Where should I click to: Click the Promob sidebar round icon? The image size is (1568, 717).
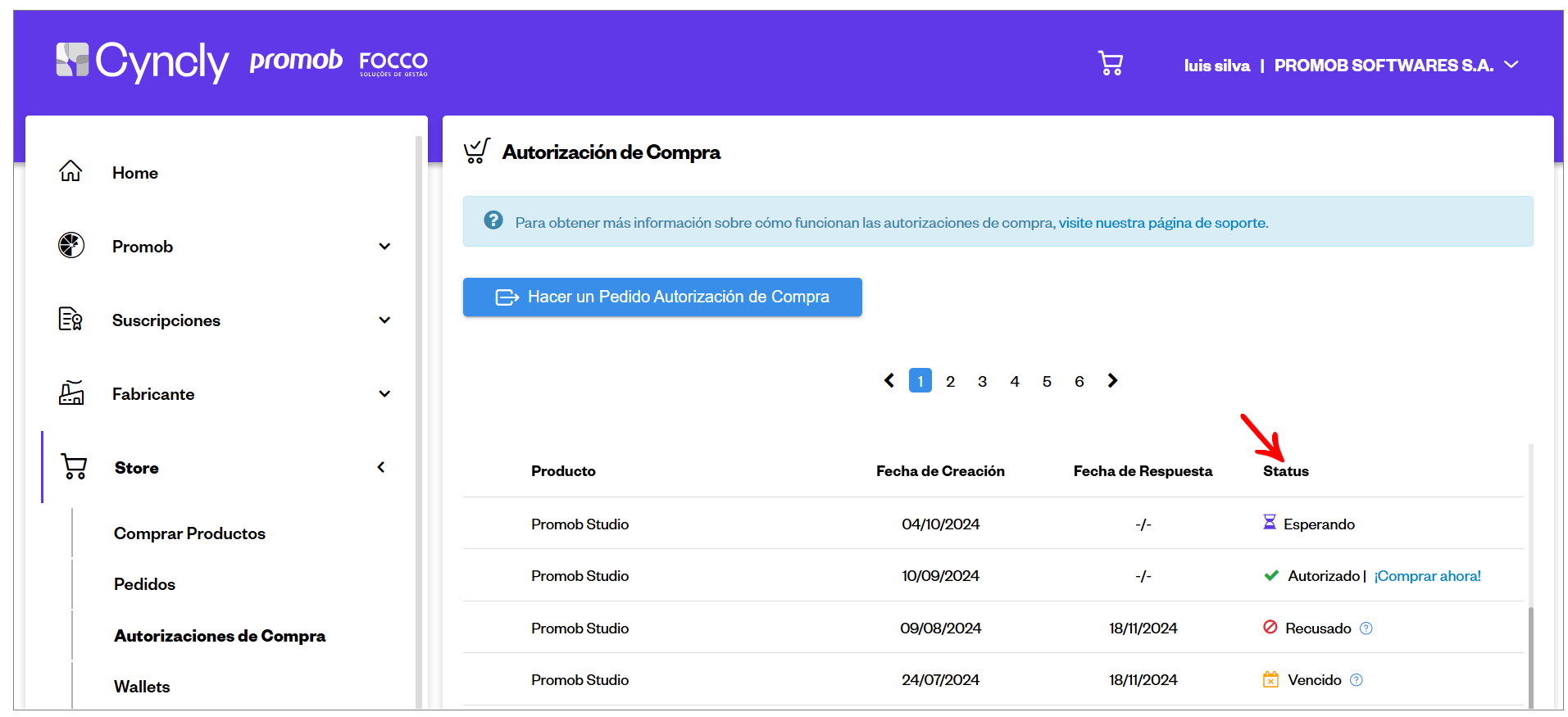click(x=71, y=245)
